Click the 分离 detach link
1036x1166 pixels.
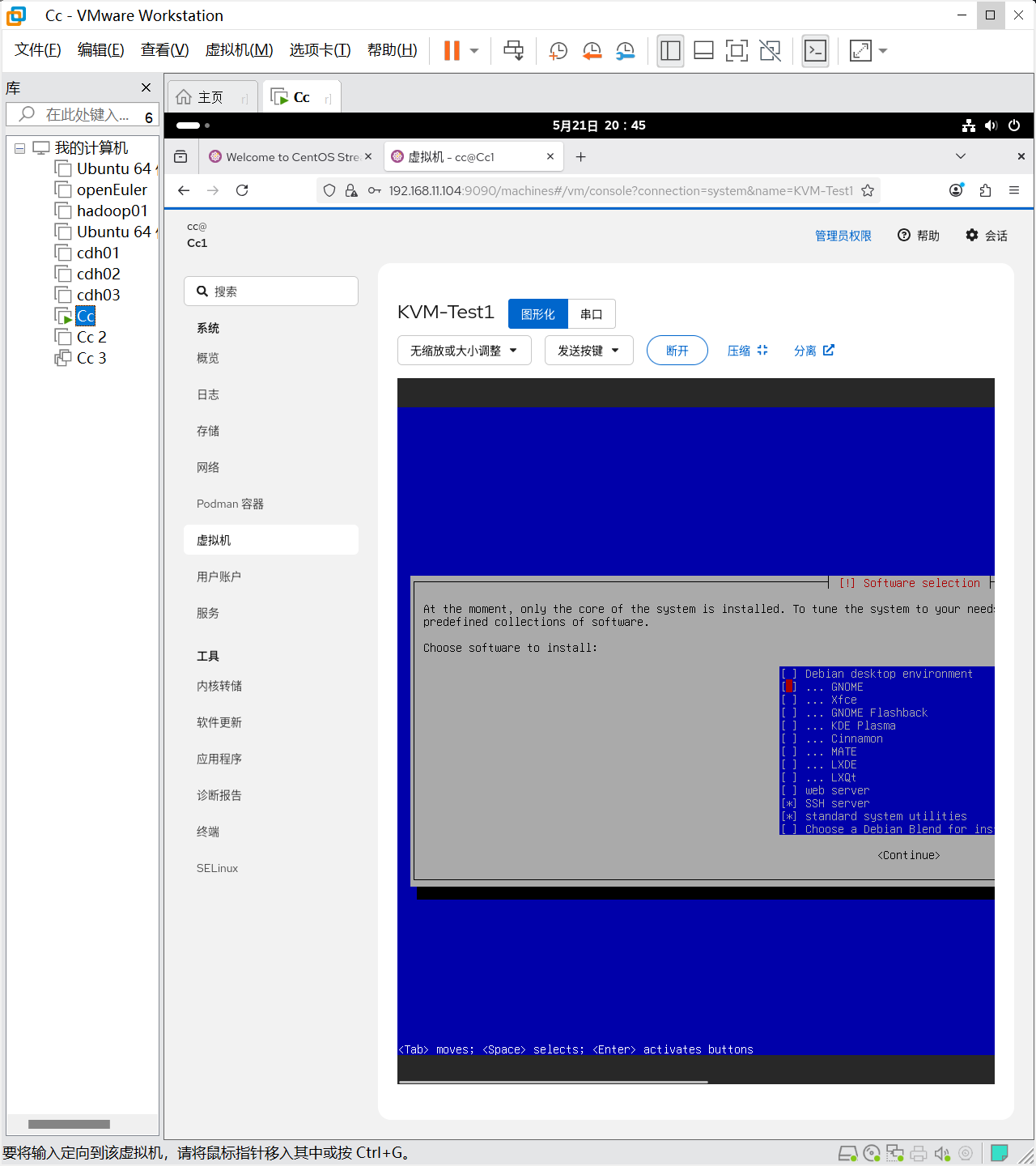pyautogui.click(x=813, y=351)
